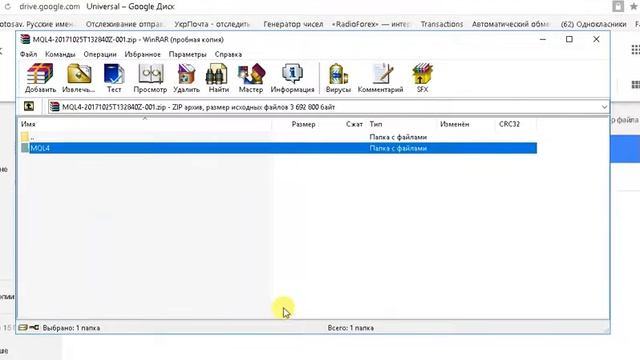Open the Одноклассники bookmark in browser
This screenshot has width=640, height=360.
tap(593, 24)
